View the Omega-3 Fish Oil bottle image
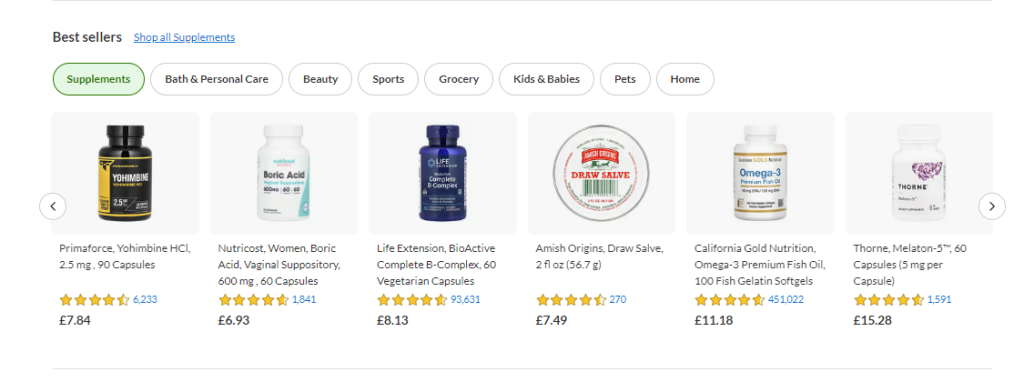 click(760, 173)
